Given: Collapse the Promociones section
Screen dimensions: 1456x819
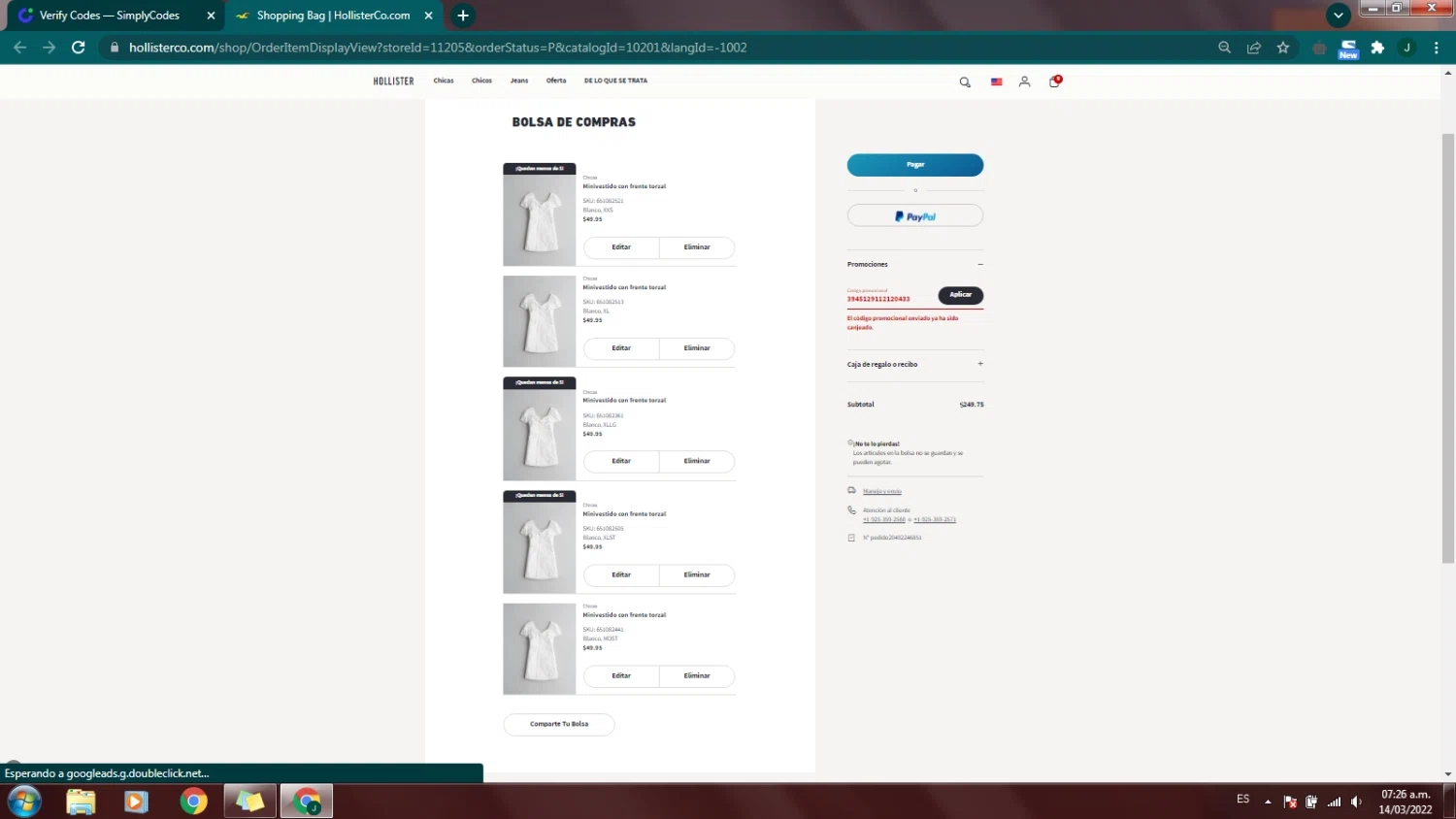Looking at the screenshot, I should coord(980,264).
